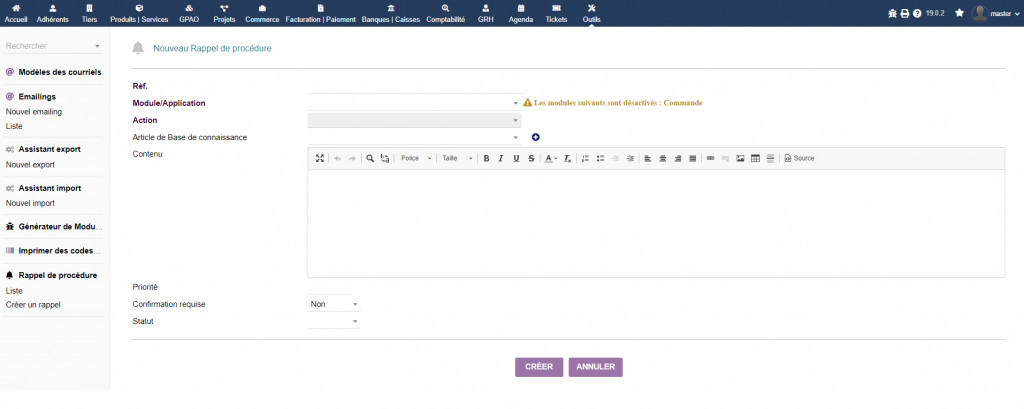Open the Facturation | Paiement menu

[x=321, y=14]
